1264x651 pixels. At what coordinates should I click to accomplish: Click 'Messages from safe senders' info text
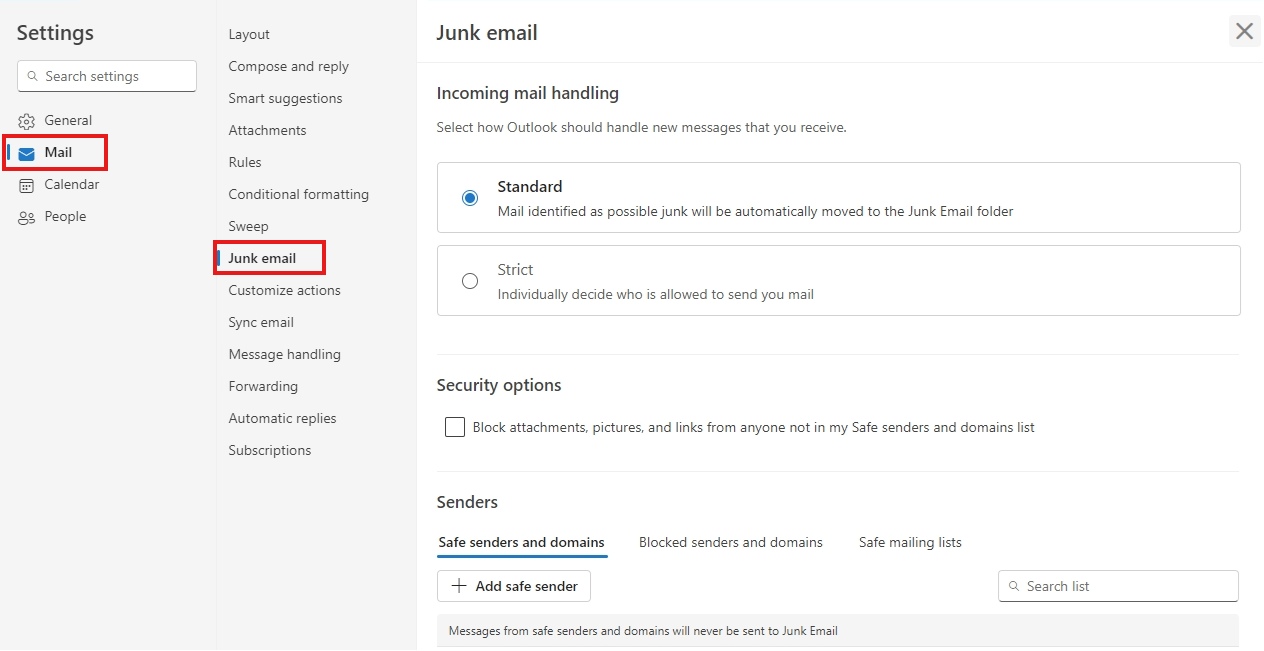point(643,631)
